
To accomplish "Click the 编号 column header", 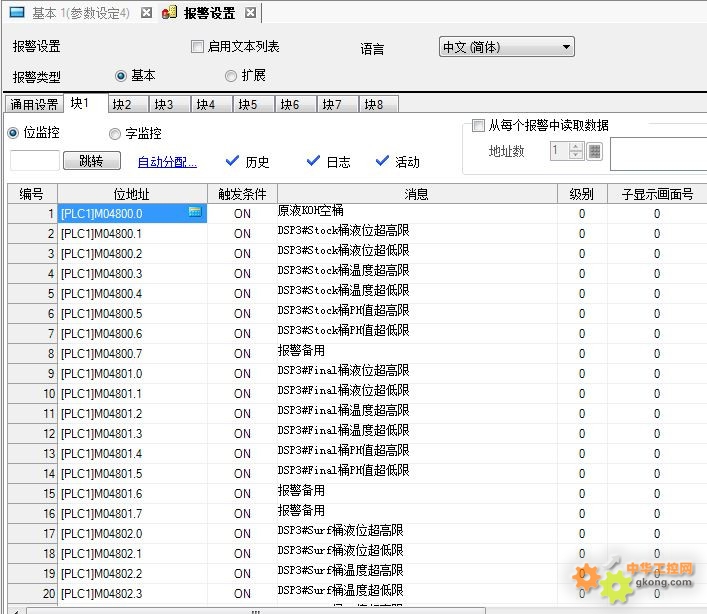I will coord(32,194).
